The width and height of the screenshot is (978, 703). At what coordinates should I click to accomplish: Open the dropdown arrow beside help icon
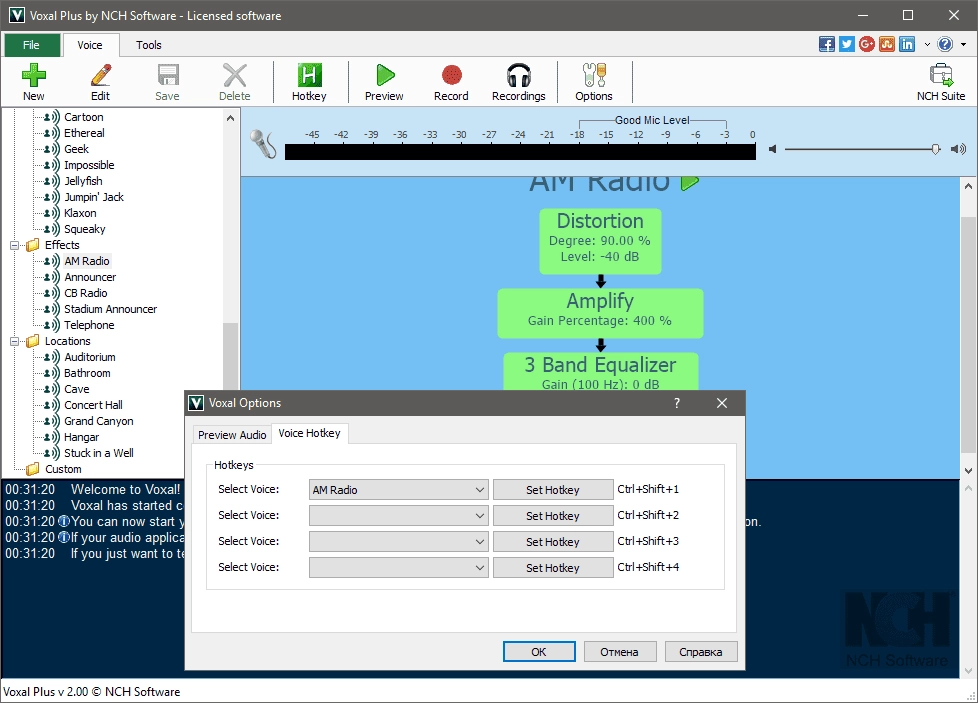click(x=964, y=44)
